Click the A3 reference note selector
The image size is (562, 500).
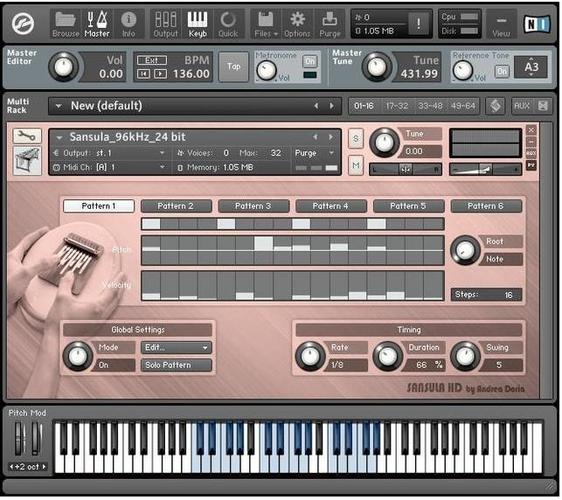(x=531, y=67)
